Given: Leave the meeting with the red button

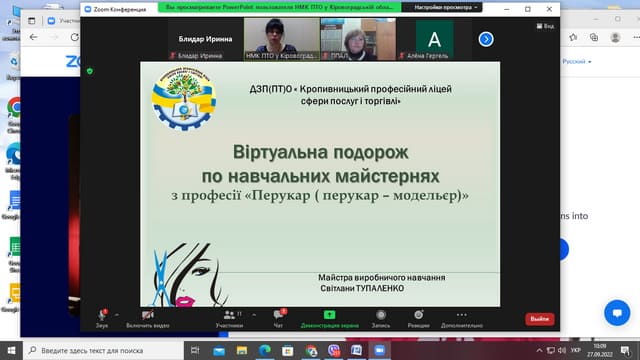Looking at the screenshot, I should tap(540, 319).
